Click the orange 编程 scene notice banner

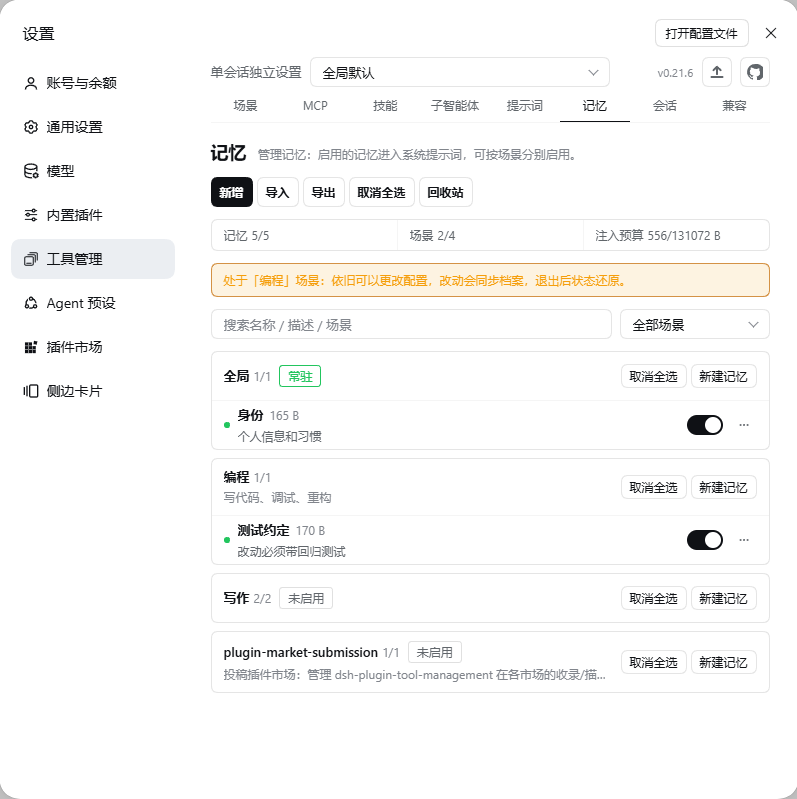click(490, 280)
